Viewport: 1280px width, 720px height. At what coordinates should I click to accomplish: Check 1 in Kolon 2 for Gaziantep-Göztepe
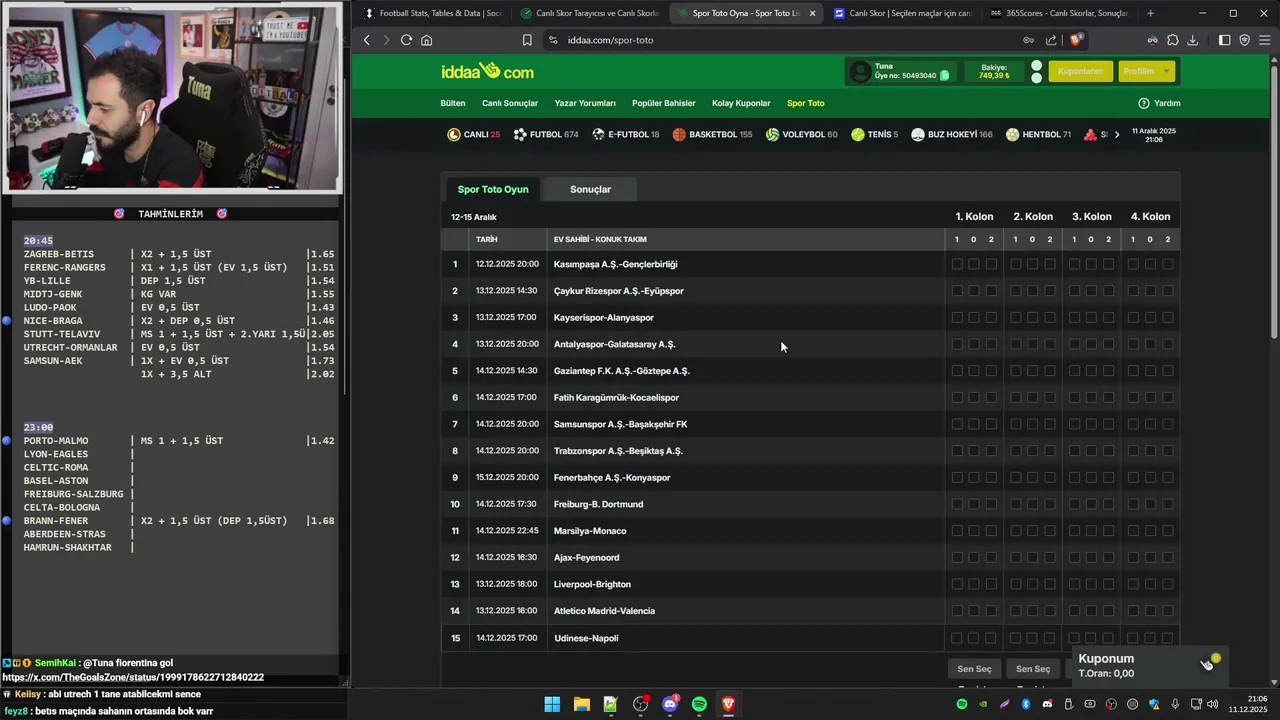click(x=1016, y=371)
